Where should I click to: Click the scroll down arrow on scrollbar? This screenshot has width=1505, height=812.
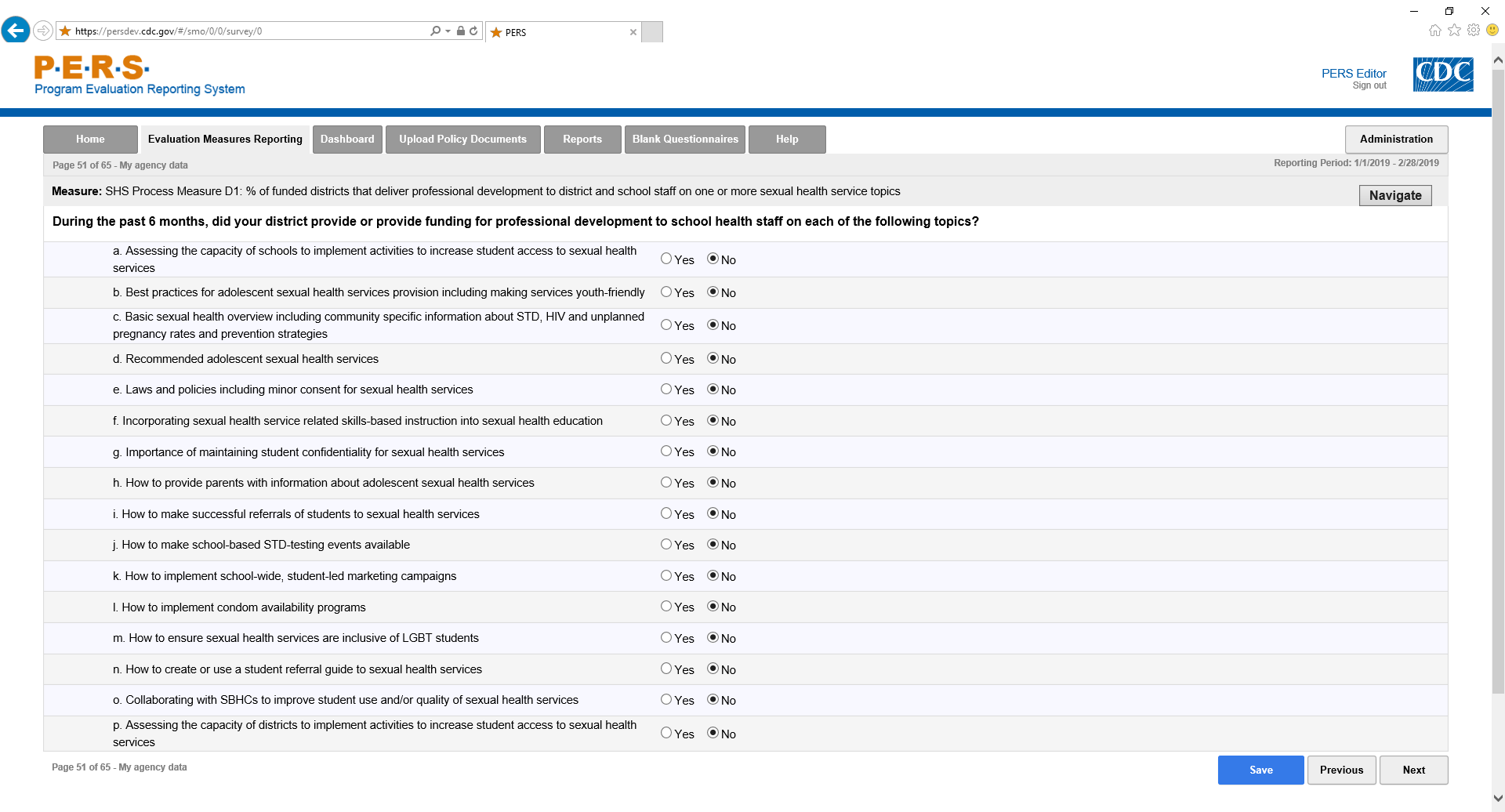coord(1498,798)
